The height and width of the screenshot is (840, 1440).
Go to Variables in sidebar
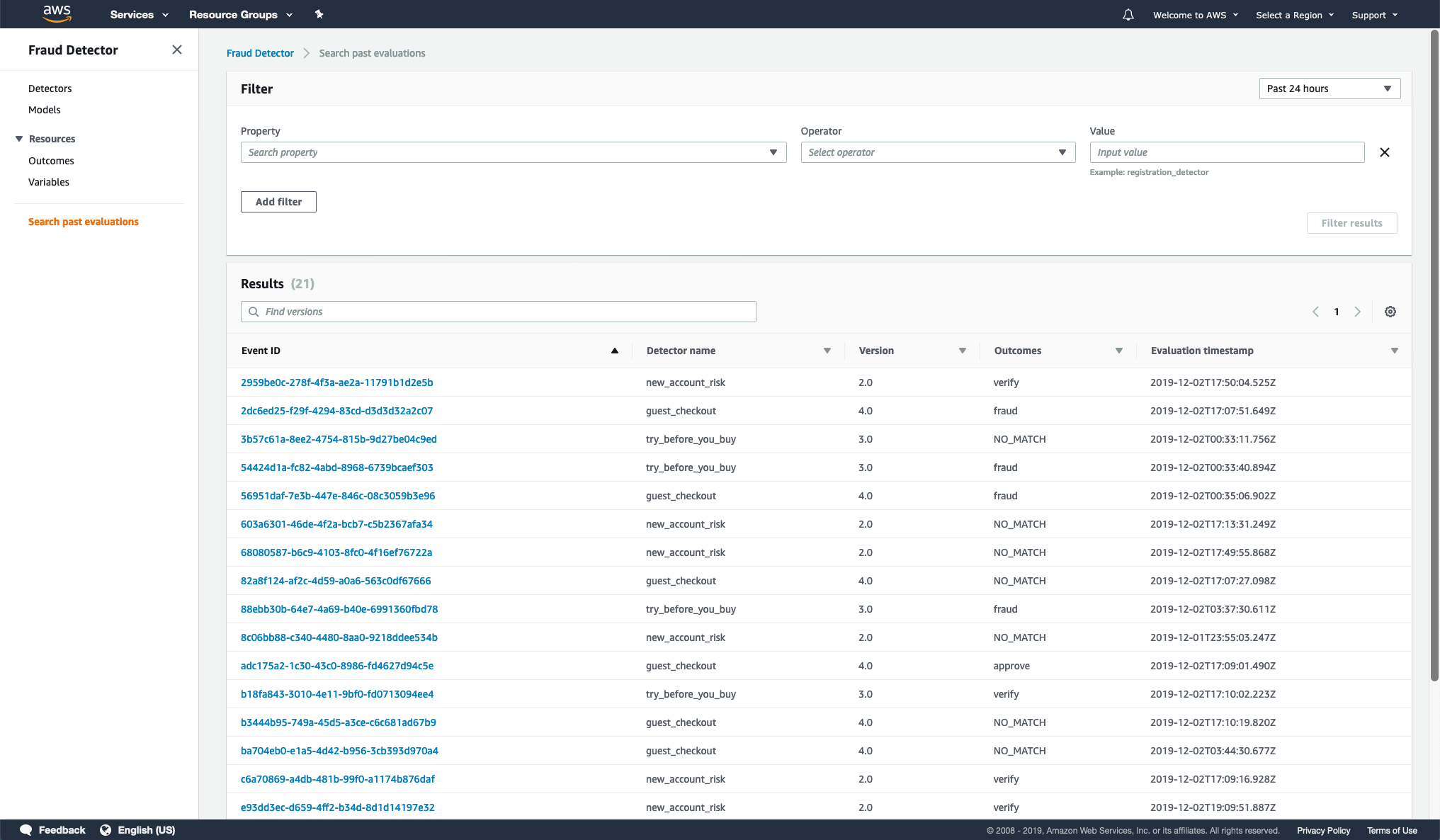(x=49, y=182)
